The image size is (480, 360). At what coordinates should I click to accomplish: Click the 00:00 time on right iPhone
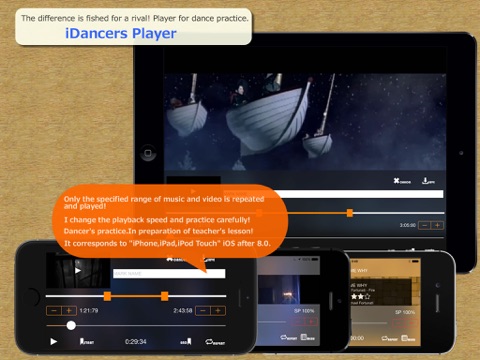(x=357, y=338)
